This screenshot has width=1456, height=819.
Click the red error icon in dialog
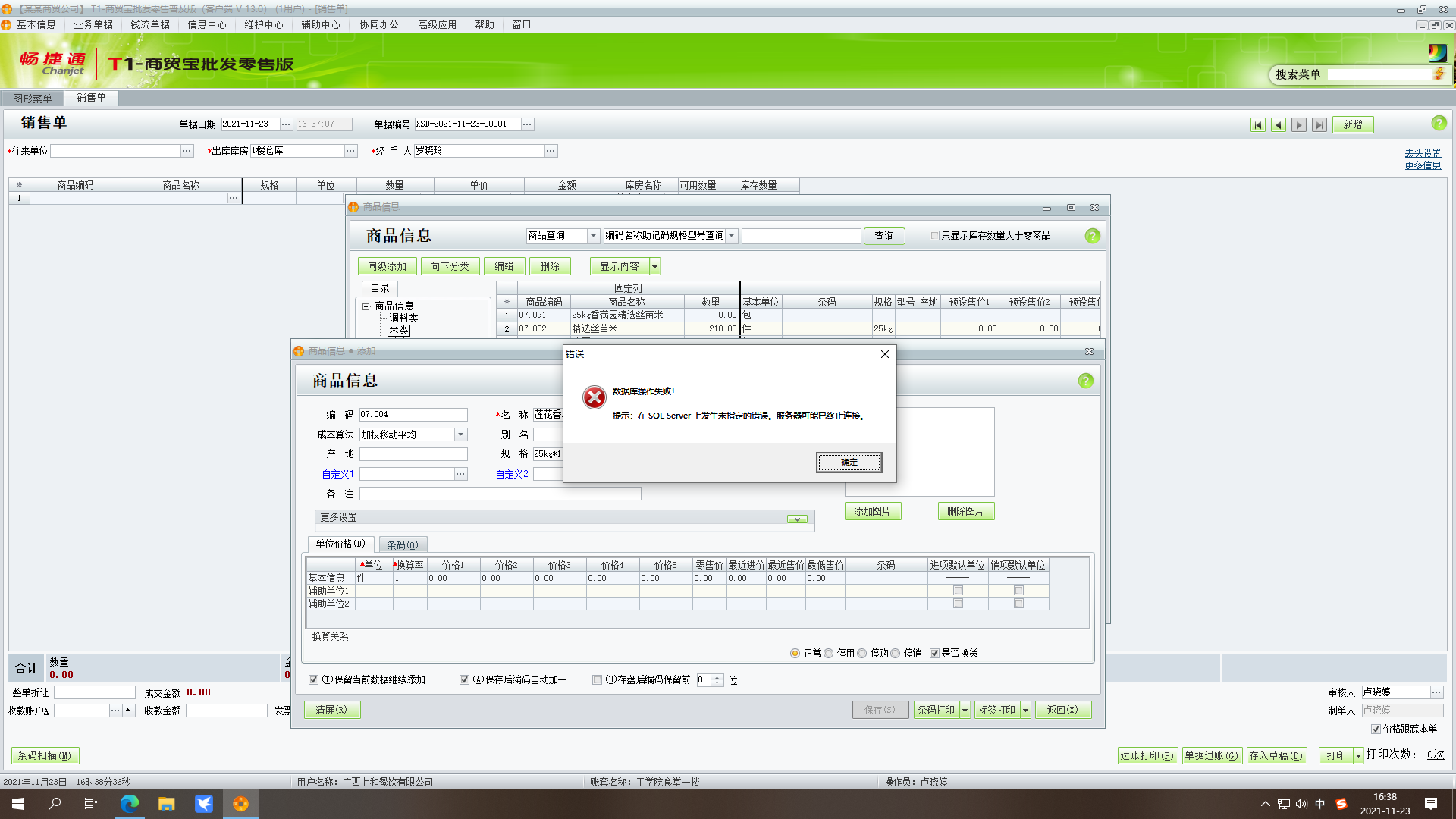click(x=595, y=397)
